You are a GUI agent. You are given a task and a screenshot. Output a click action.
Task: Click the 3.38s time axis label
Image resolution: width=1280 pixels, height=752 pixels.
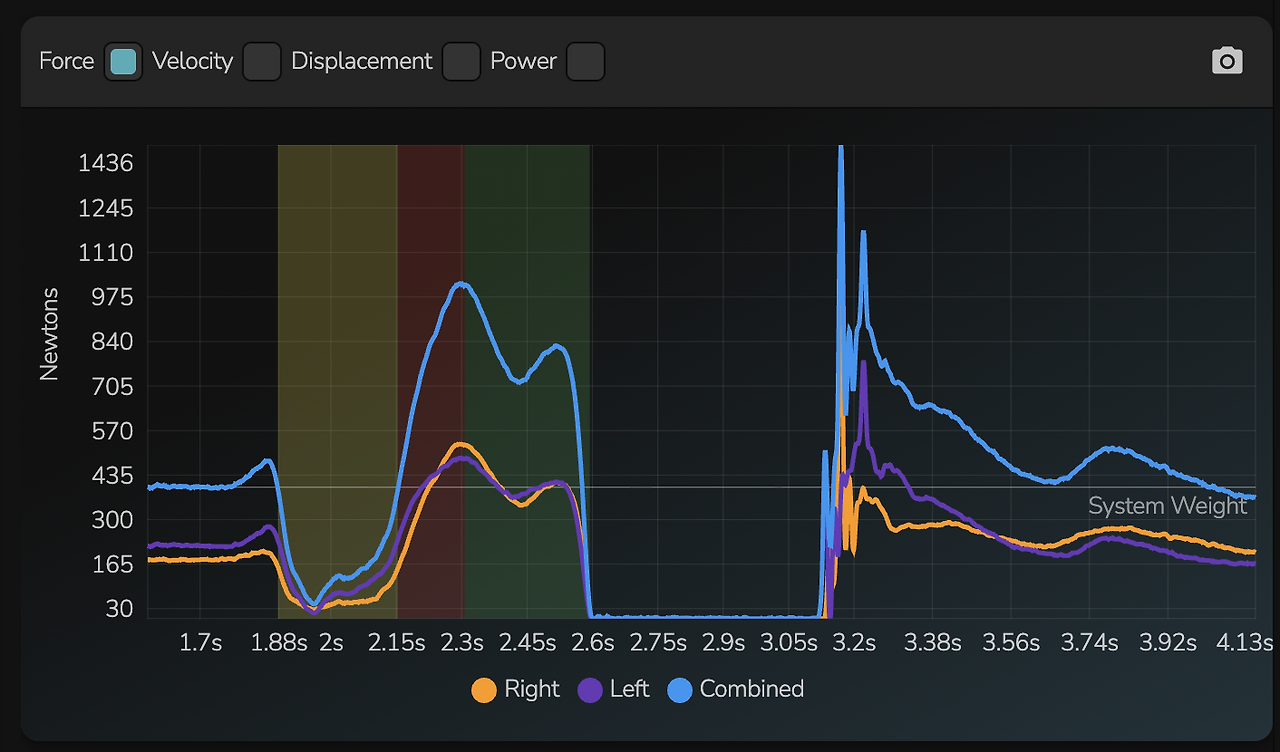tap(932, 642)
